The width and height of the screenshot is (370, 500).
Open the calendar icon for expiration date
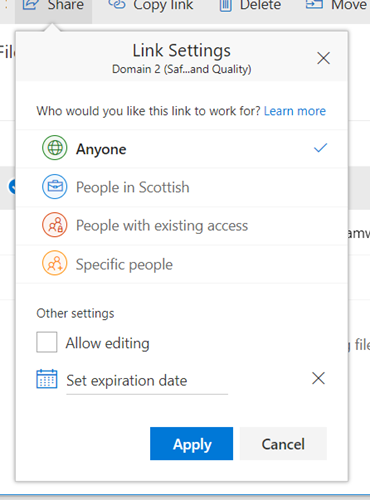coord(47,379)
